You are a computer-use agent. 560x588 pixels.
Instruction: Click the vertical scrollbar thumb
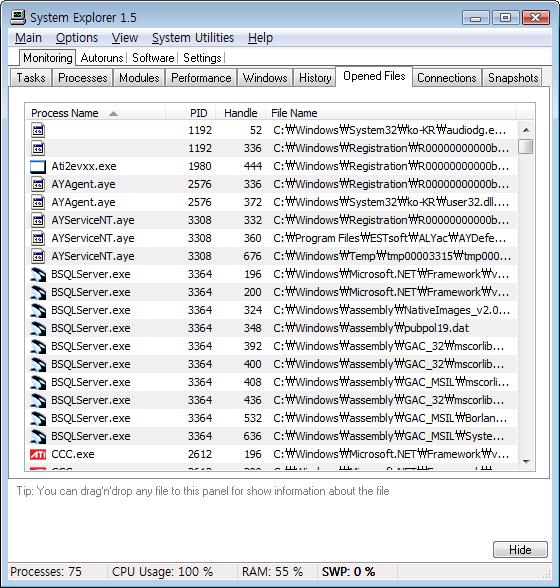(x=526, y=147)
